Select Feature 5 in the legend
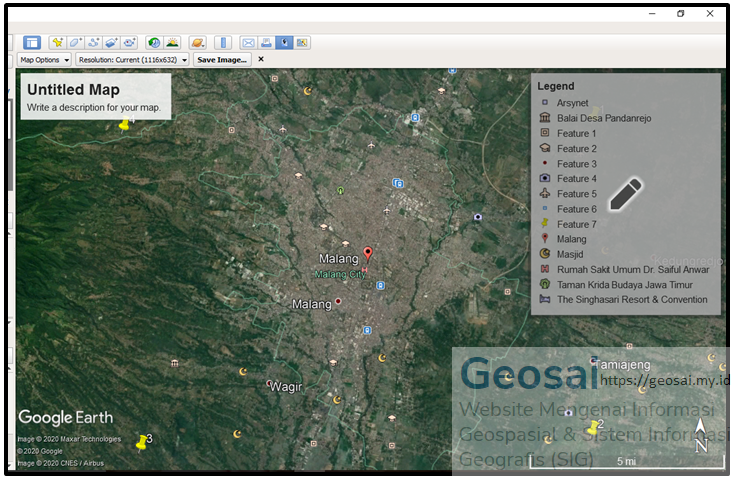This screenshot has height=483, width=739. [x=568, y=194]
